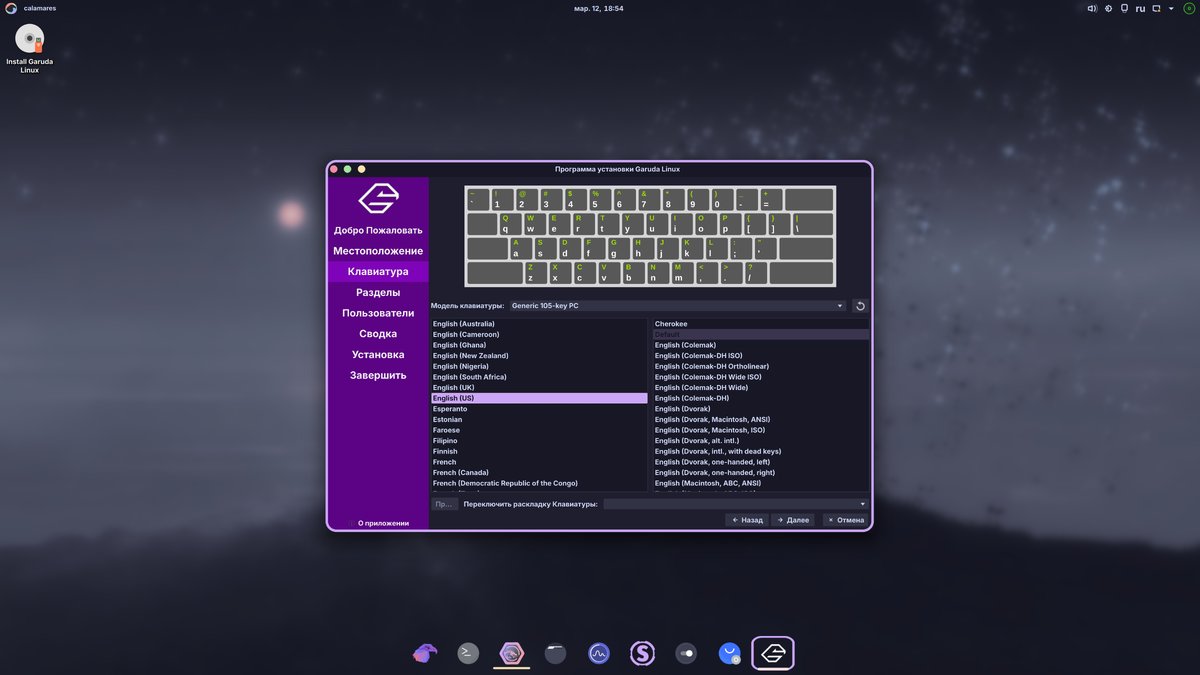Select the Местоположение sidebar step

(x=378, y=251)
